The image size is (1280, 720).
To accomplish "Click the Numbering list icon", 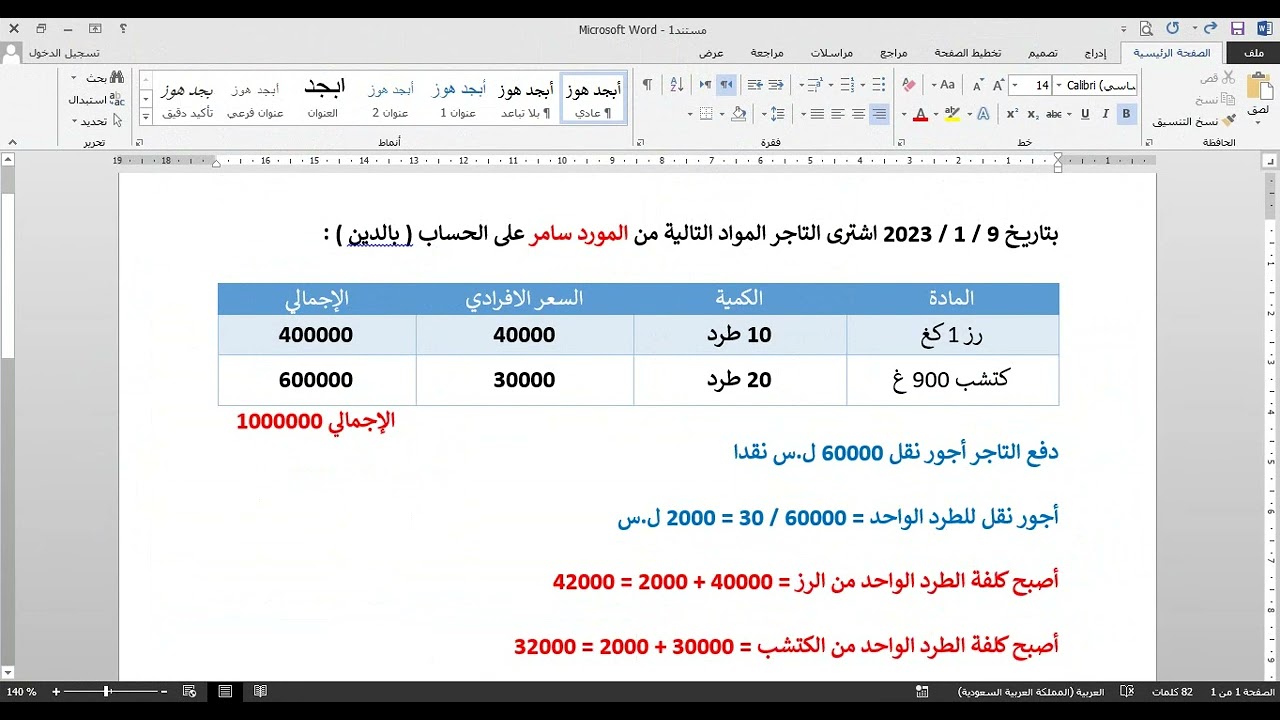I will pyautogui.click(x=847, y=85).
